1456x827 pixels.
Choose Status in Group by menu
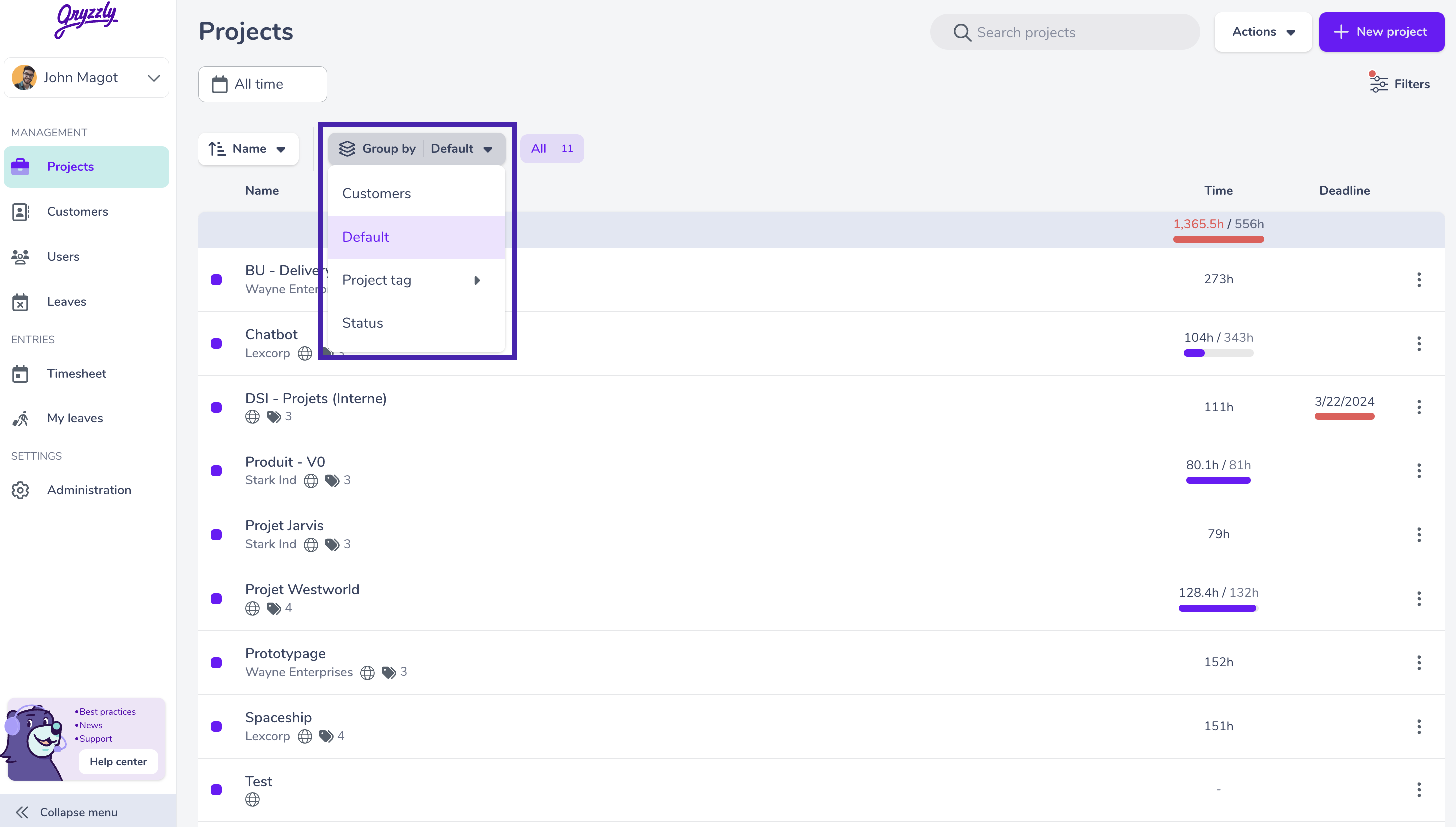(x=417, y=323)
